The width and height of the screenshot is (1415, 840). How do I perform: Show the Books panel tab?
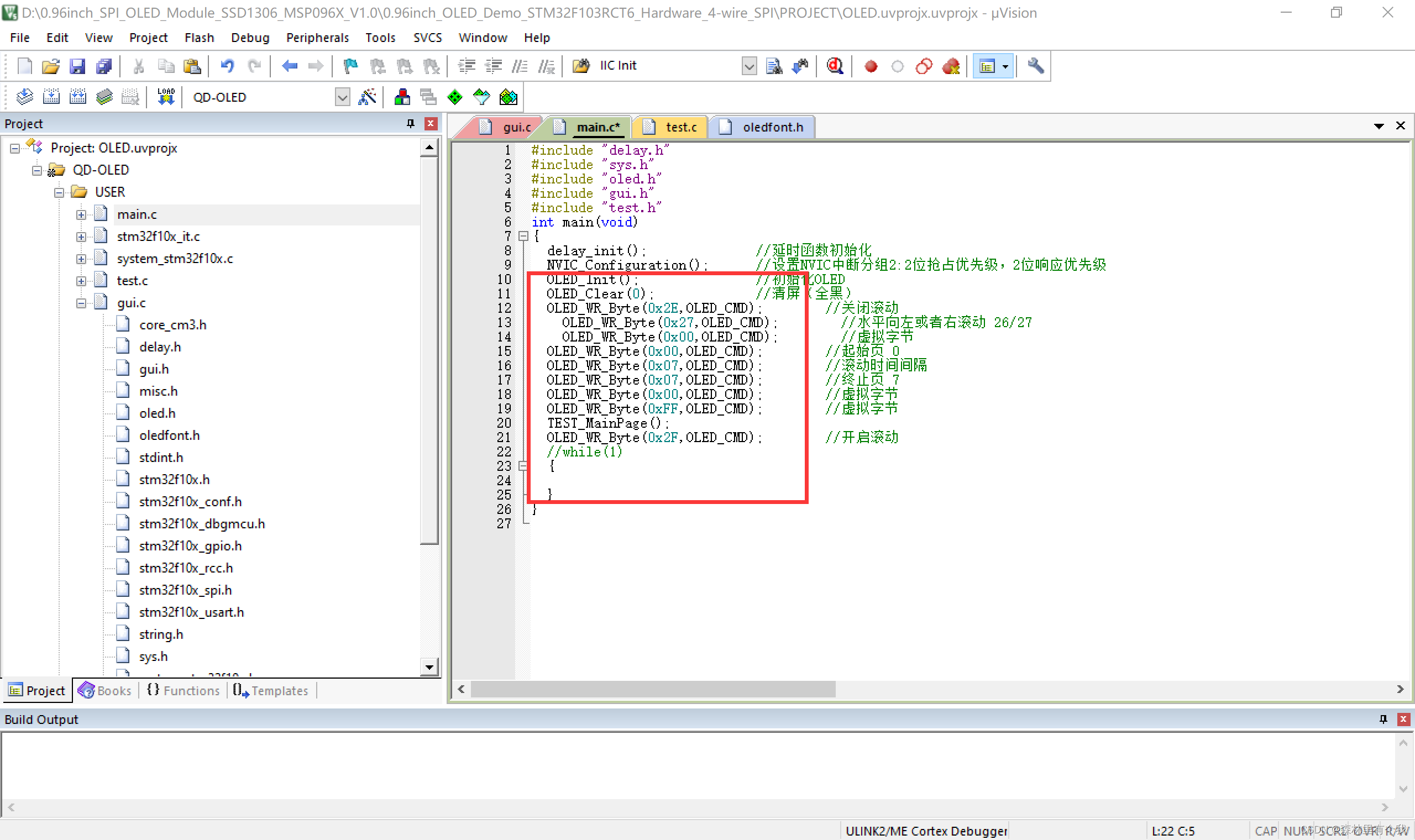click(x=105, y=691)
